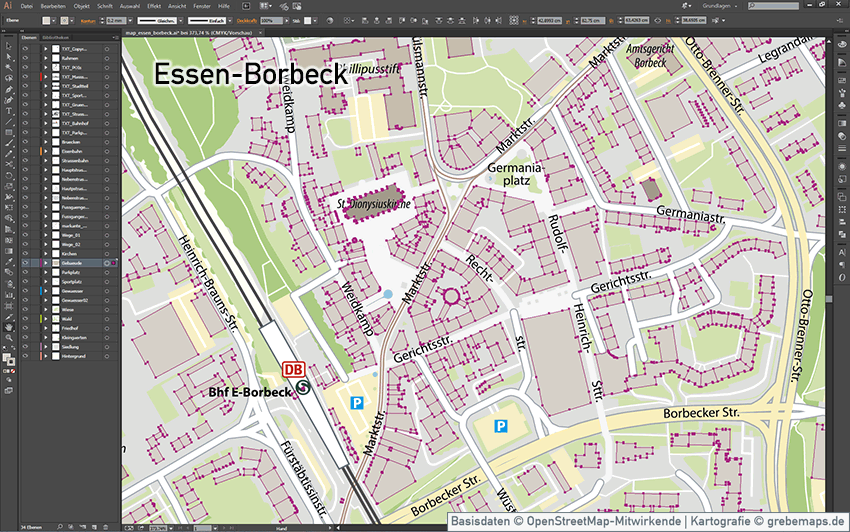Toggle visibility of the Wald layer
This screenshot has height=532, width=850.
point(25,318)
